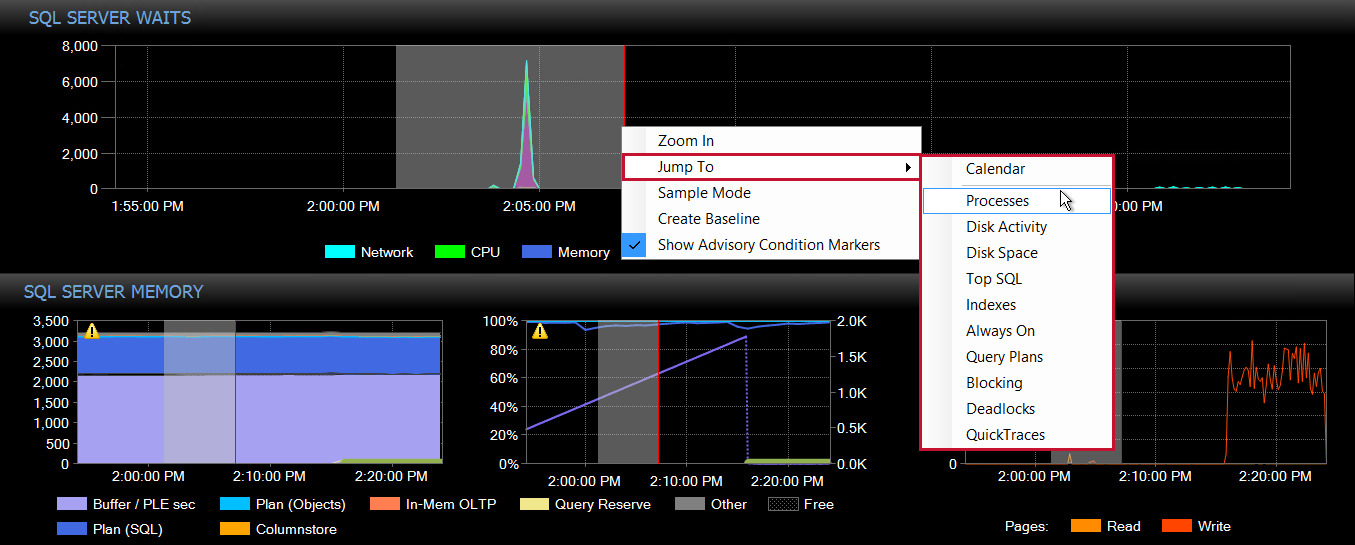This screenshot has width=1355, height=545.
Task: Jump to Calendar
Action: coord(1016,169)
